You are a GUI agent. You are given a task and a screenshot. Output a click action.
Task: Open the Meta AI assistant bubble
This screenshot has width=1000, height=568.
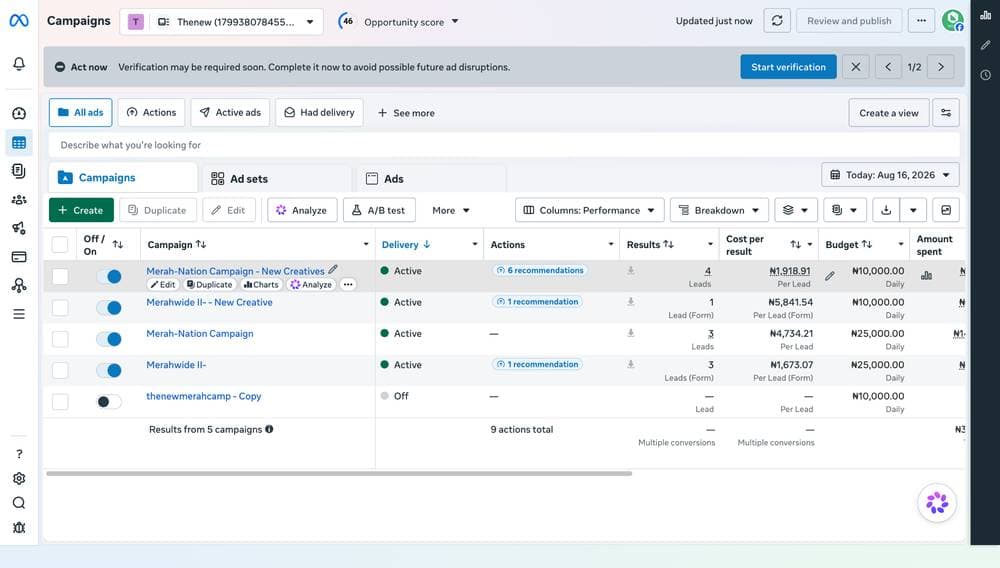tap(937, 503)
